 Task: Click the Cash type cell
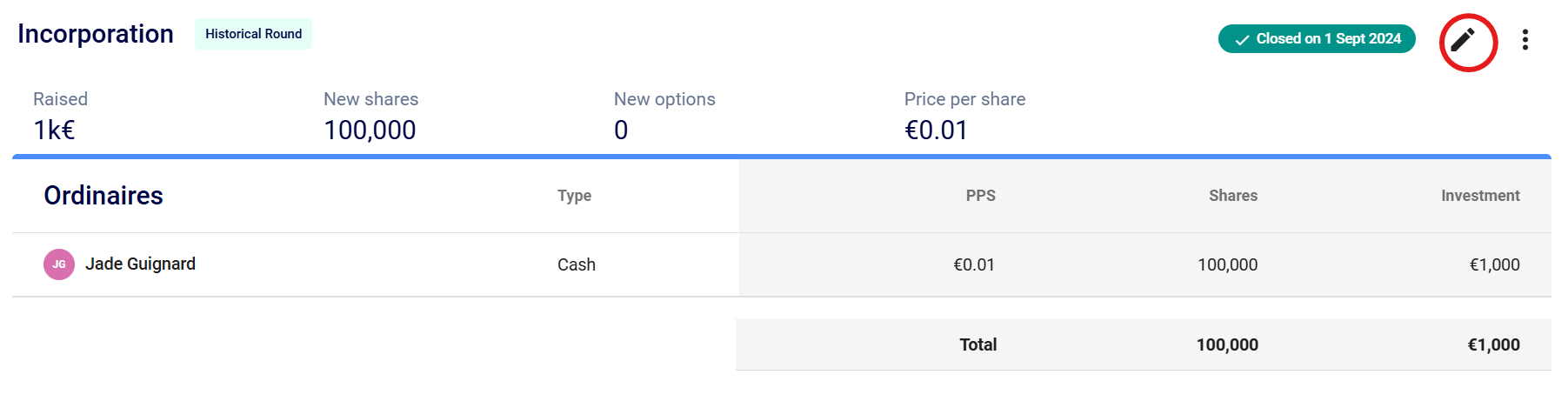point(576,264)
